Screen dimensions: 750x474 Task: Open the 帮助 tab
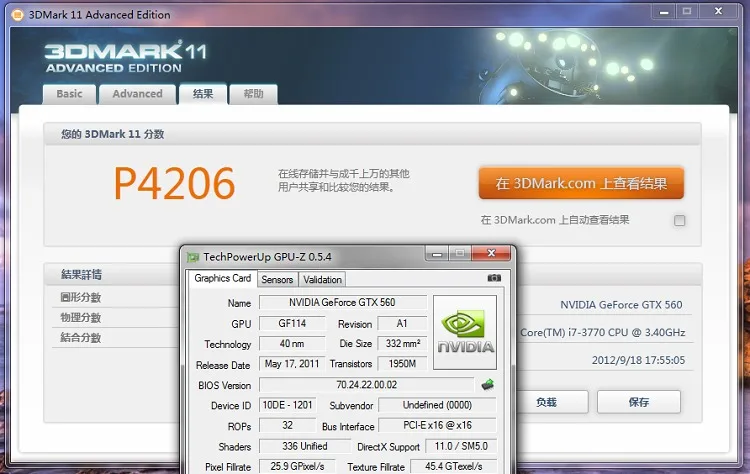(x=254, y=94)
